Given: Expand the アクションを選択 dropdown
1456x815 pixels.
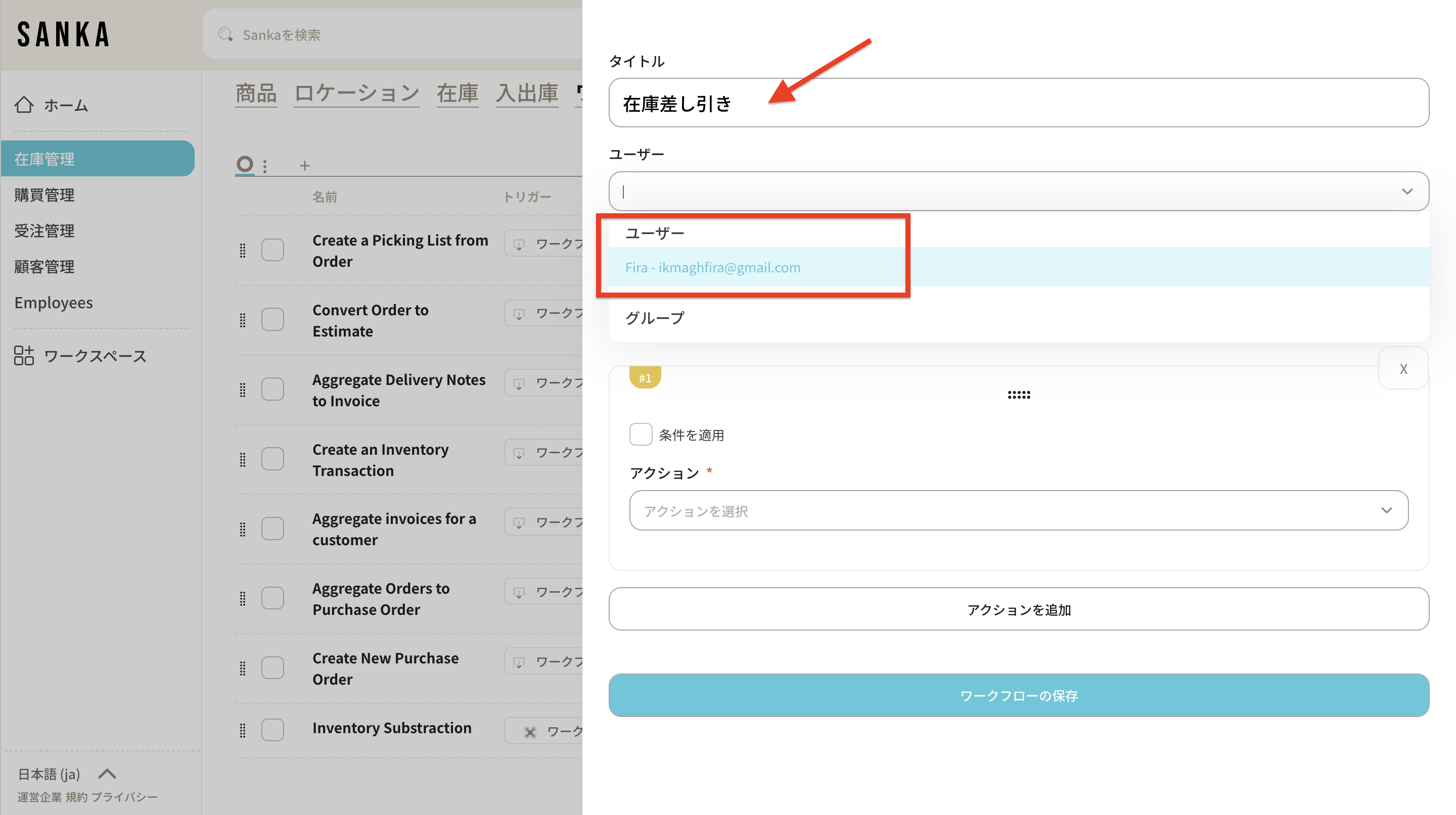Looking at the screenshot, I should click(x=1019, y=511).
